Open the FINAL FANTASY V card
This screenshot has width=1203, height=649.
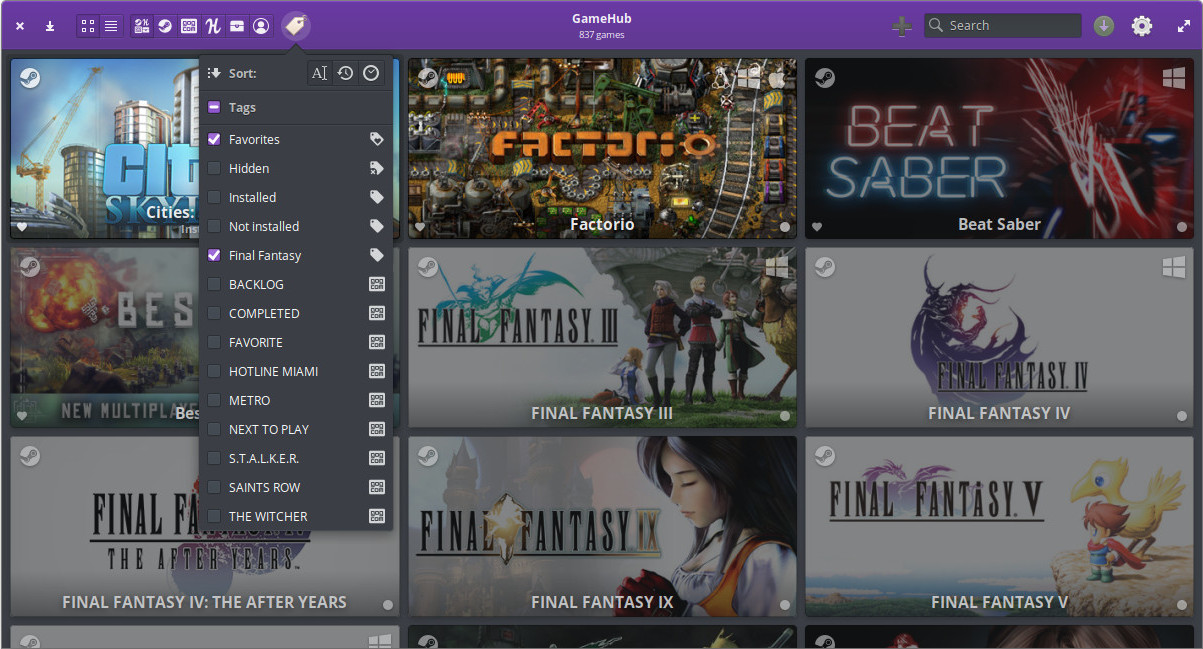[x=999, y=526]
